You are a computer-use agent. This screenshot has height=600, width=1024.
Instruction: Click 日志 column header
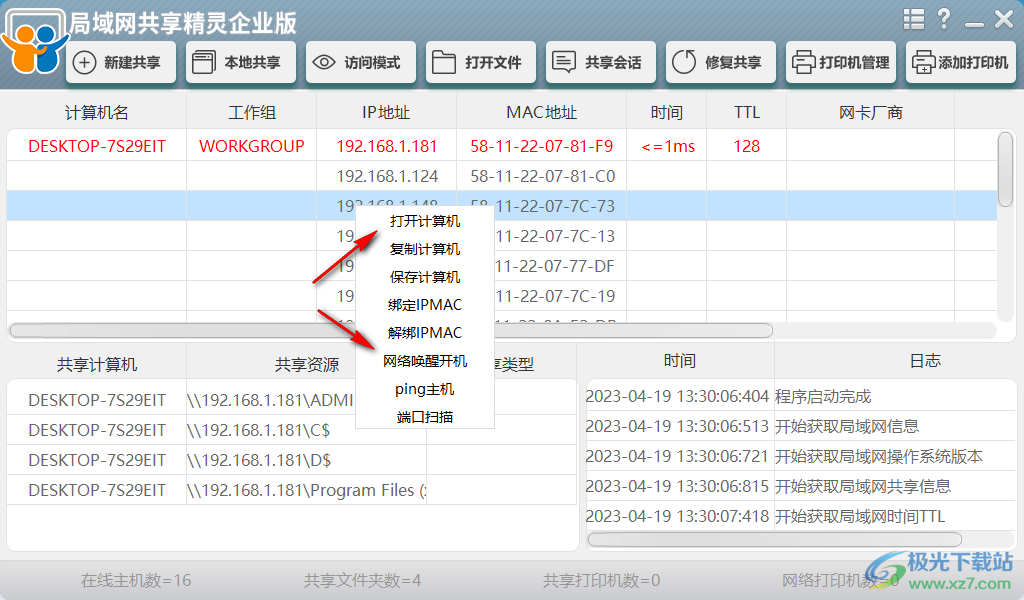(925, 360)
